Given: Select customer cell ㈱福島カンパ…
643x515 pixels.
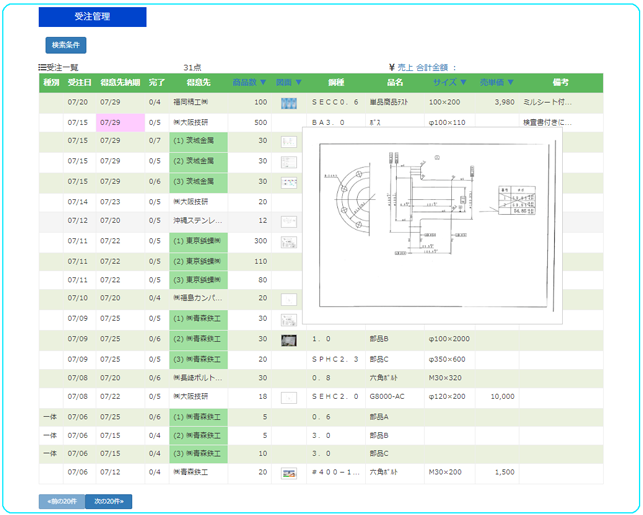Looking at the screenshot, I should click(x=198, y=299).
